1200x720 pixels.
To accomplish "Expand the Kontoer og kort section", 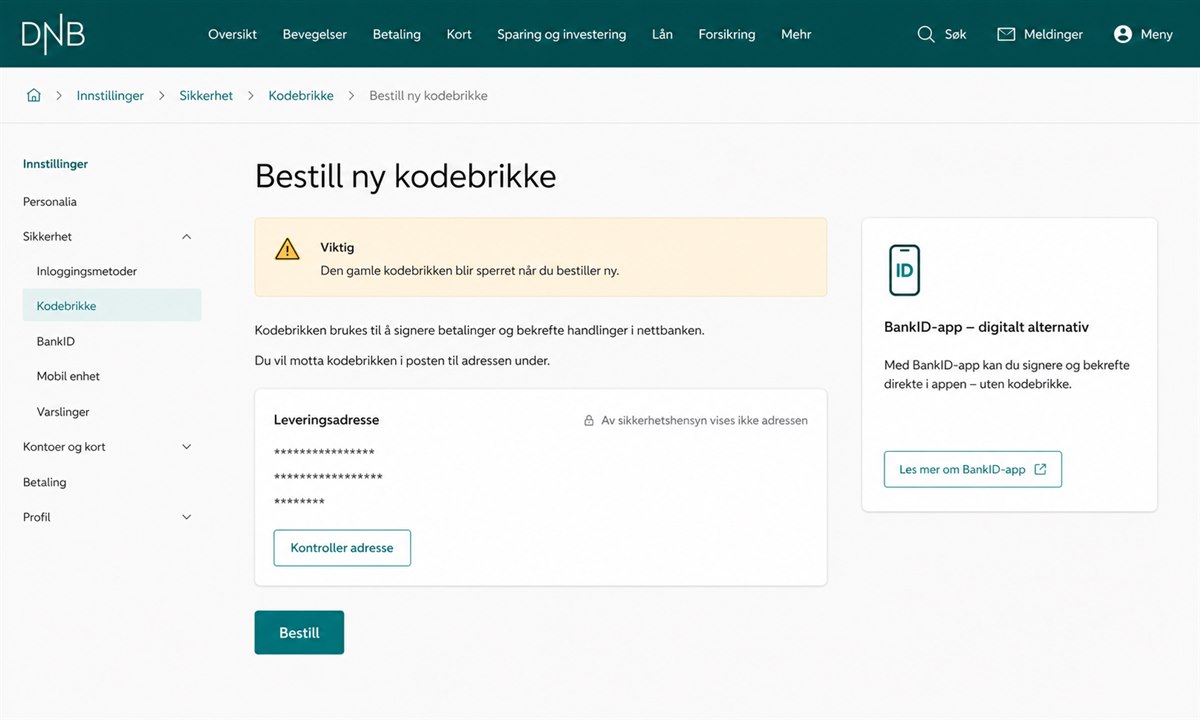I will 186,447.
